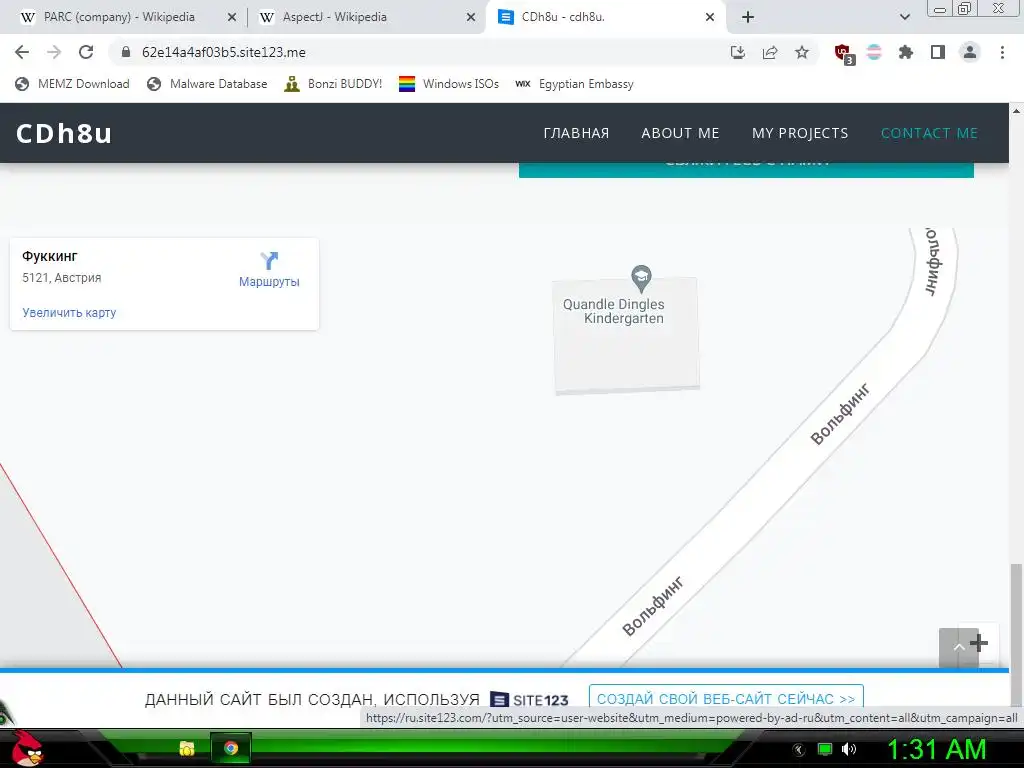Expand the tab search chevron
Viewport: 1024px width, 768px height.
click(x=904, y=17)
